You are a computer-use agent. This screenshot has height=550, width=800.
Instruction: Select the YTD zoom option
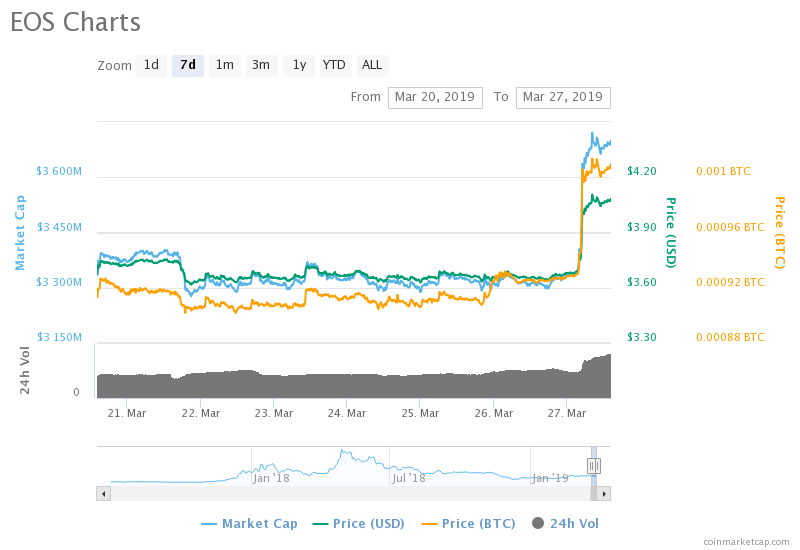[334, 65]
